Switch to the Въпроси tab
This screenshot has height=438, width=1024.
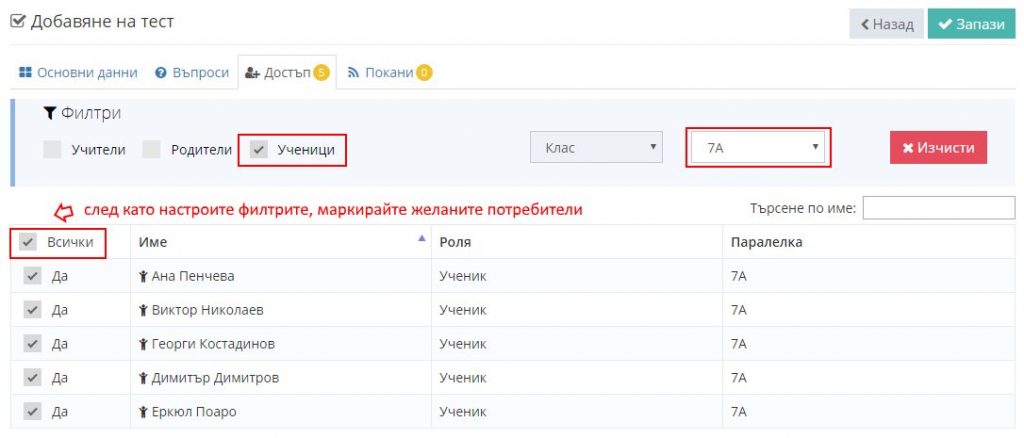[x=192, y=72]
